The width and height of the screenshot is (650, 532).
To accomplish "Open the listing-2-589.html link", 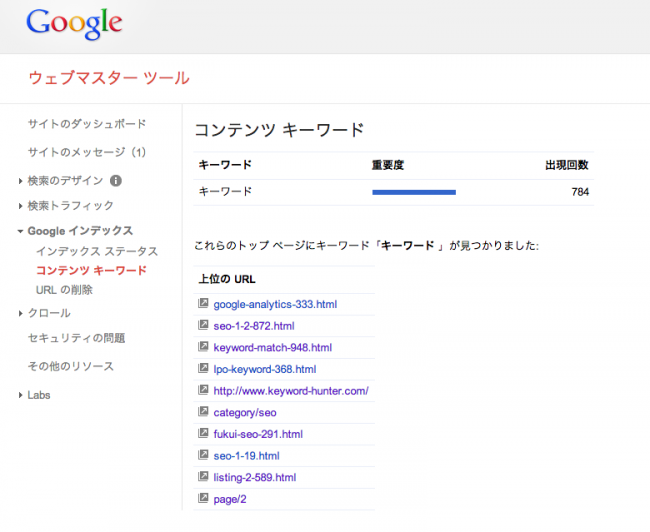I will pos(254,477).
